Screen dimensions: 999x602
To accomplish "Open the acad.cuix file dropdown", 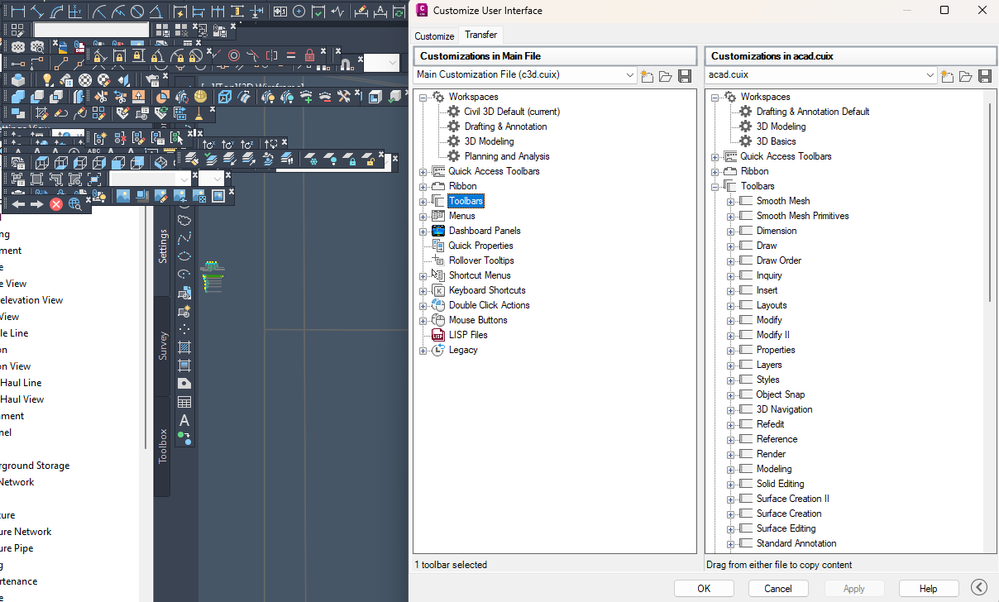I will (930, 75).
